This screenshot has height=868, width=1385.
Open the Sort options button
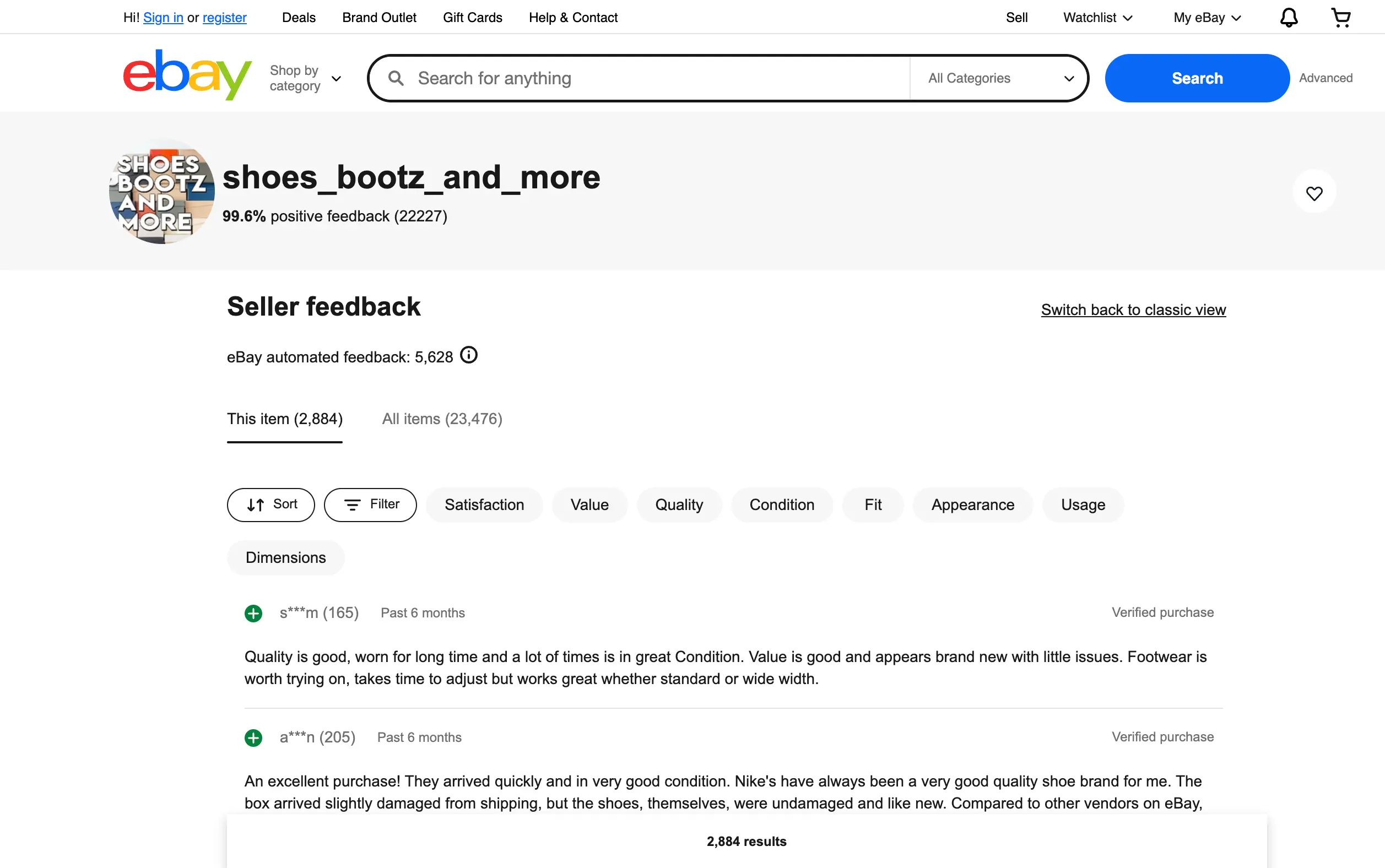point(270,504)
